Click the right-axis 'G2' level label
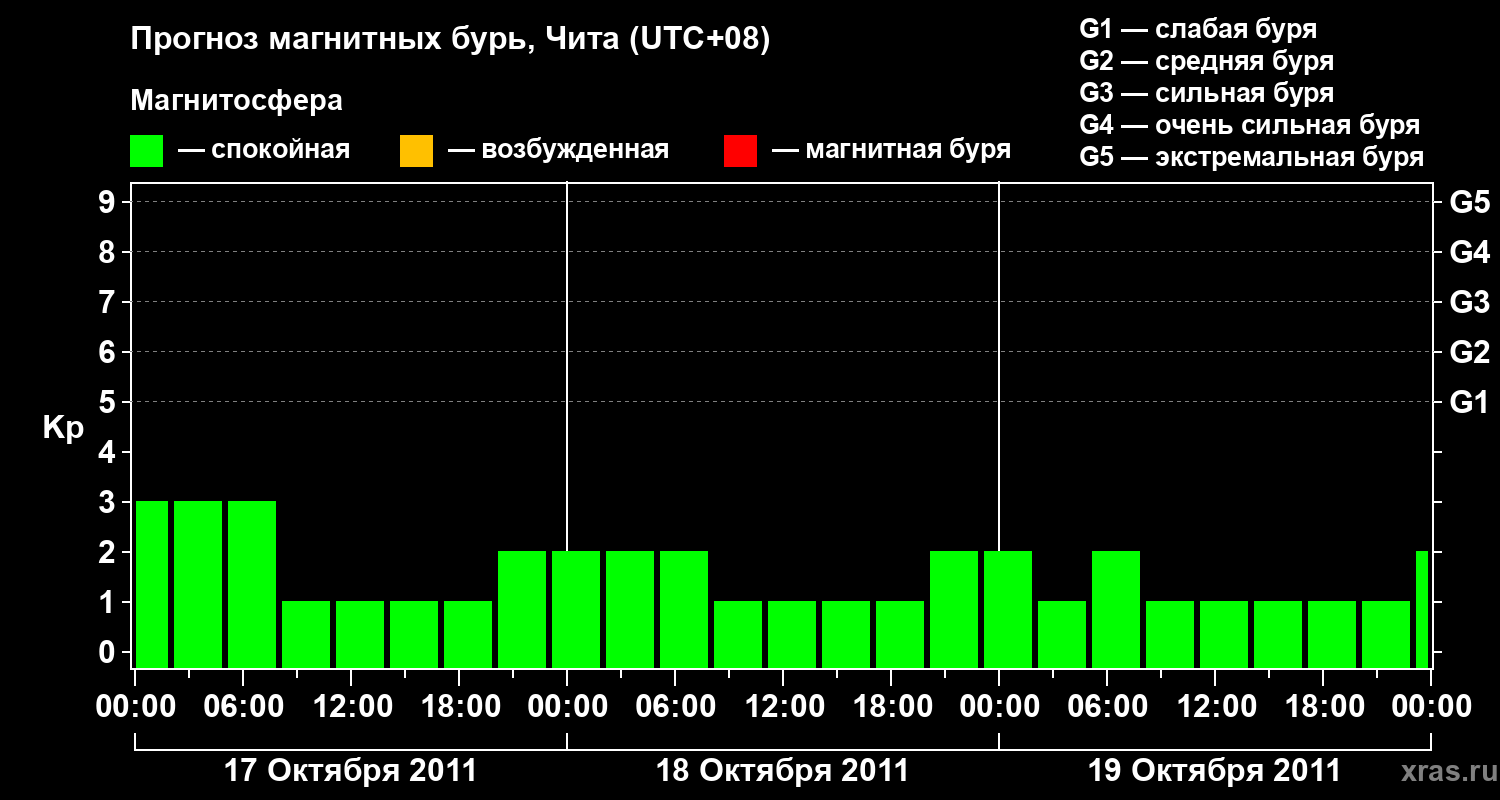 tap(1469, 353)
